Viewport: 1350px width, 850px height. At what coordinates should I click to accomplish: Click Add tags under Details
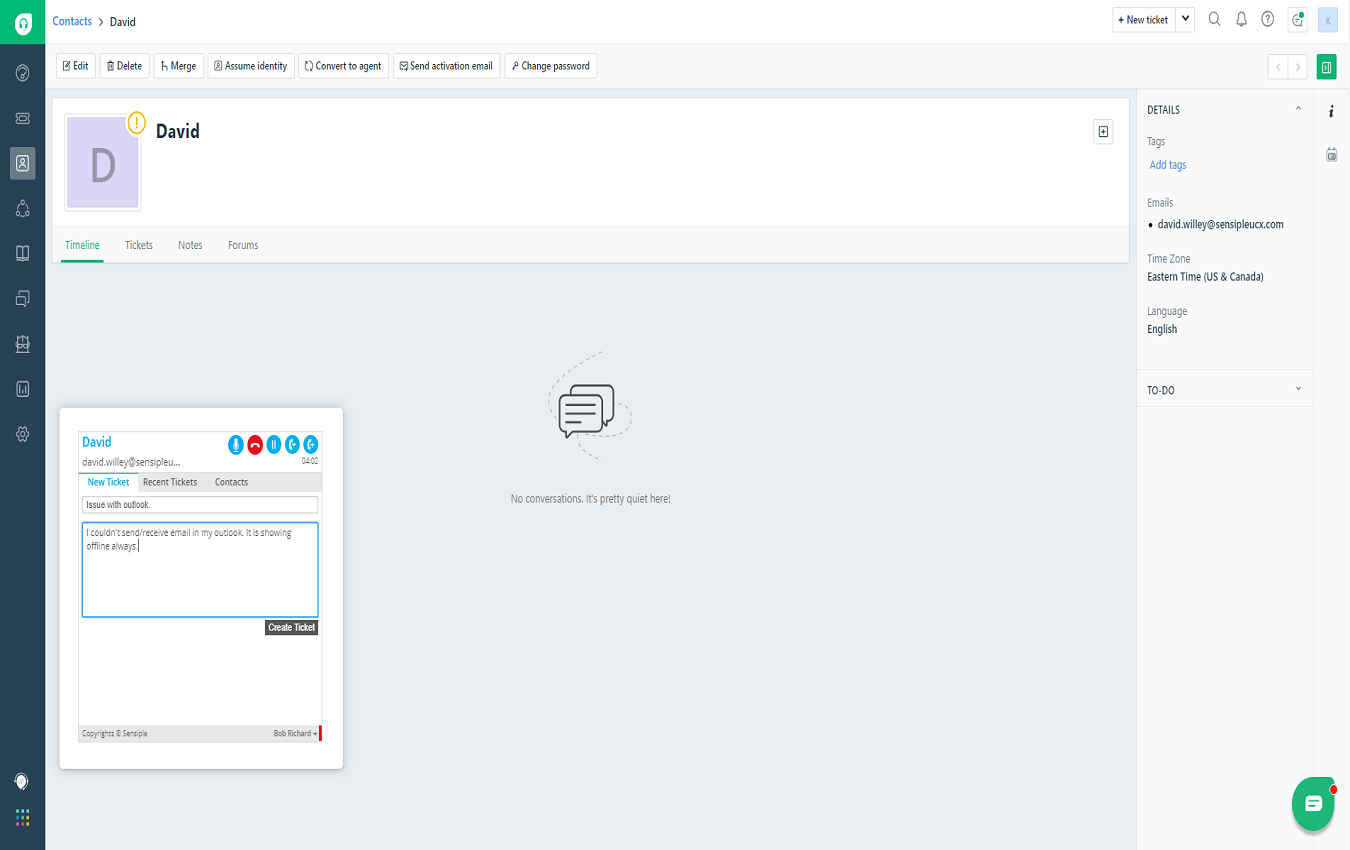point(1167,164)
